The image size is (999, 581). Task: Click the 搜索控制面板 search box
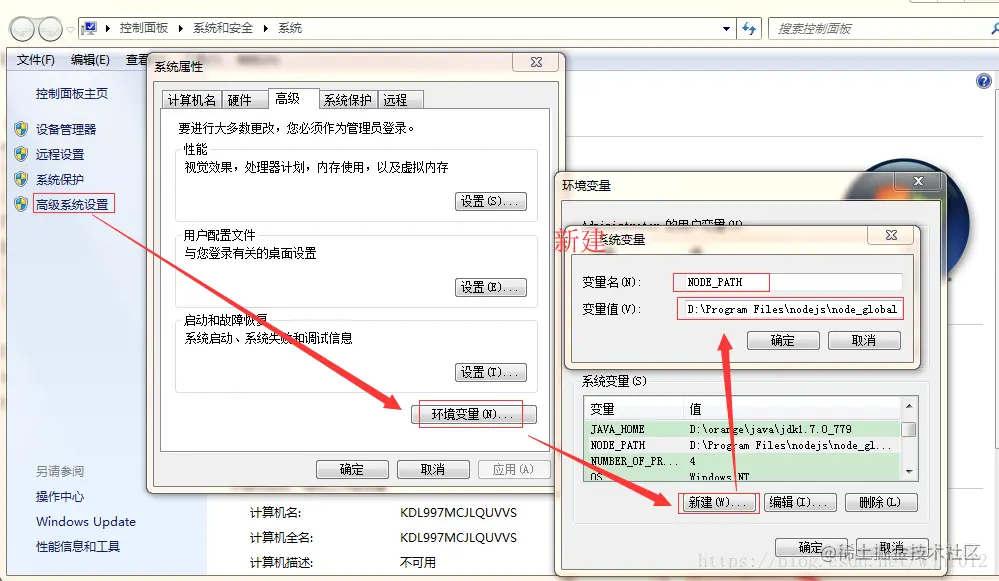coord(882,29)
